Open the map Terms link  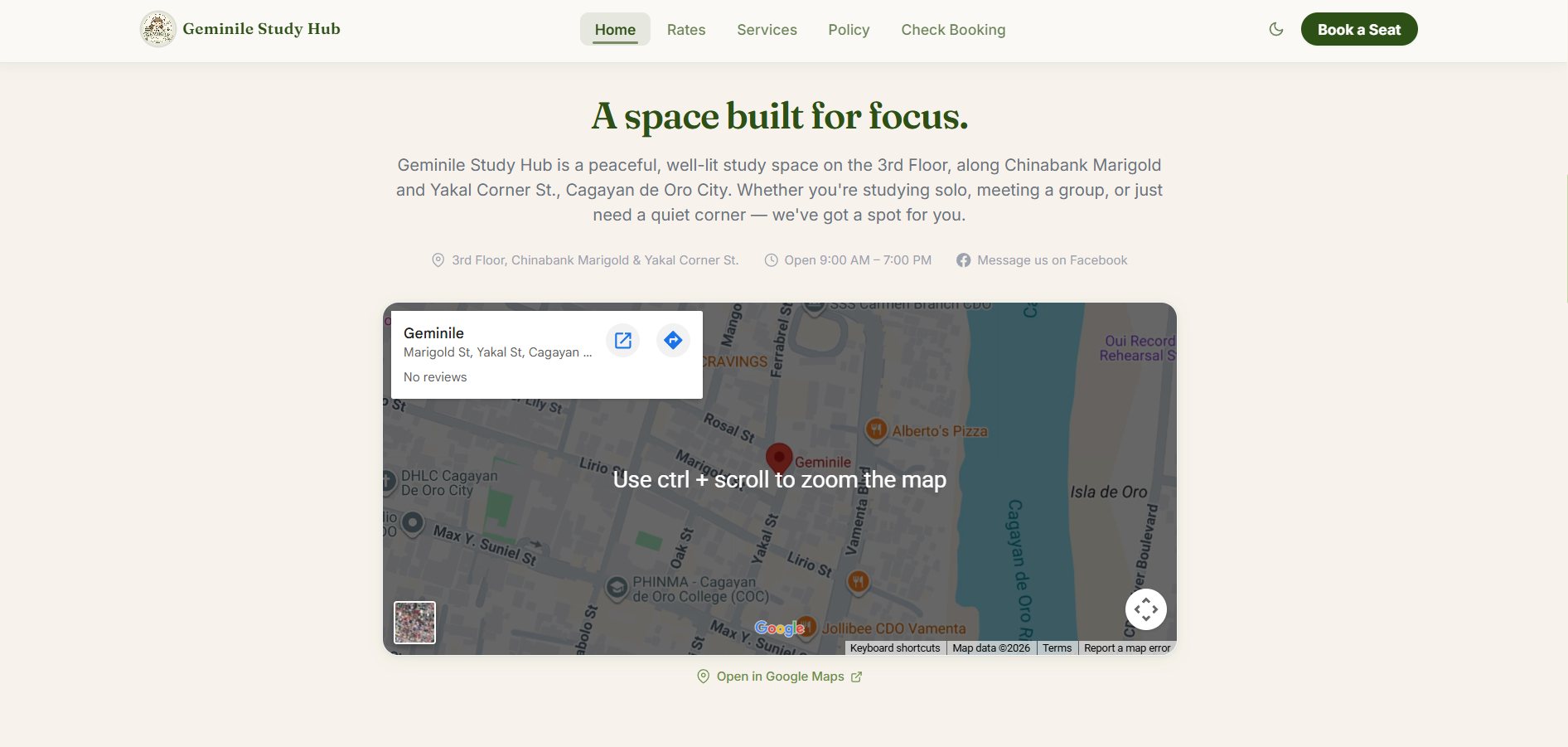1057,648
